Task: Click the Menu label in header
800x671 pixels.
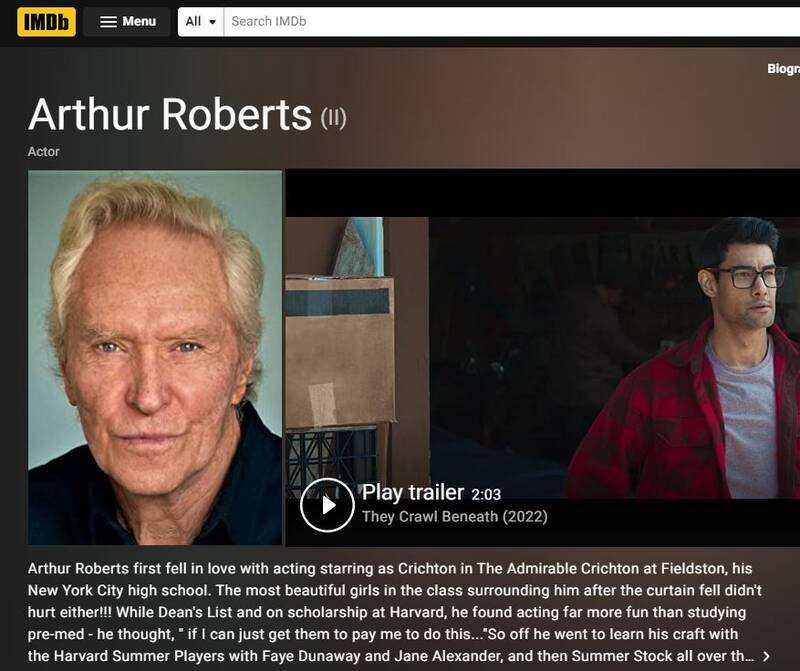Action: coord(139,21)
